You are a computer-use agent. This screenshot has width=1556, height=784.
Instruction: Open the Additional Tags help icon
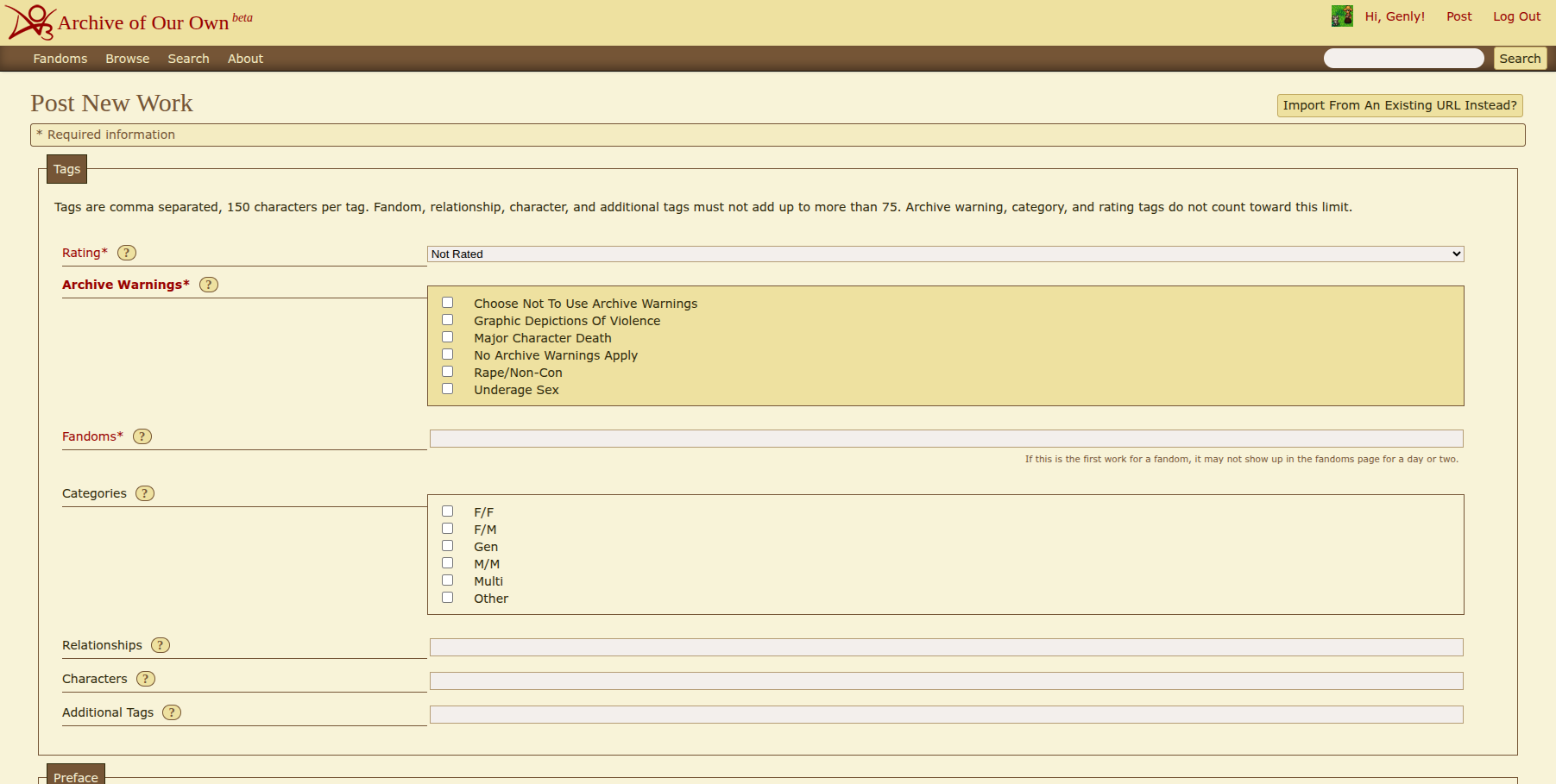tap(172, 712)
